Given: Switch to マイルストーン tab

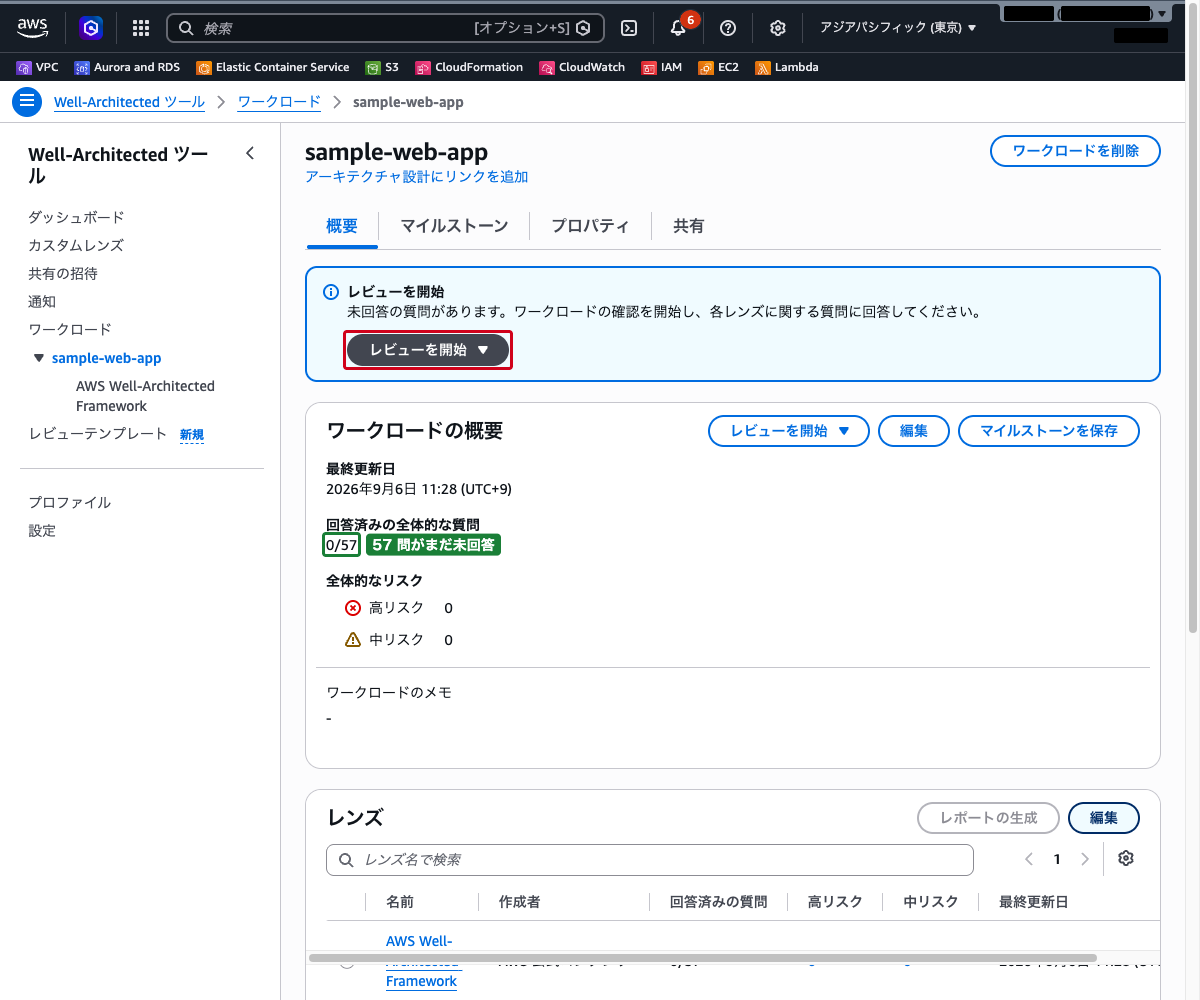Looking at the screenshot, I should click(x=454, y=226).
